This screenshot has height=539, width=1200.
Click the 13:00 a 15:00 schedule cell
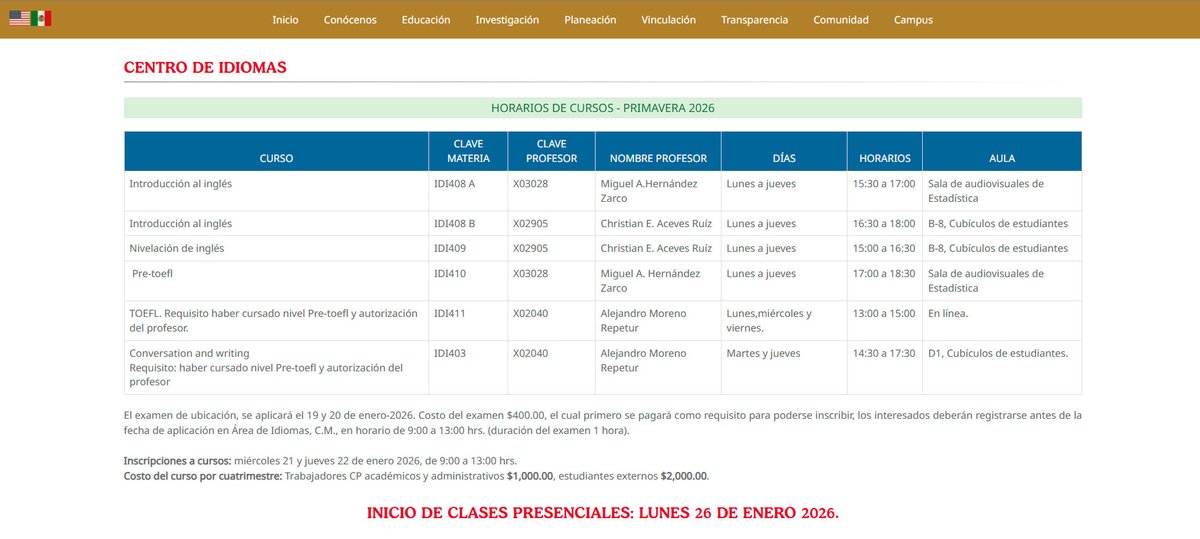(884, 321)
